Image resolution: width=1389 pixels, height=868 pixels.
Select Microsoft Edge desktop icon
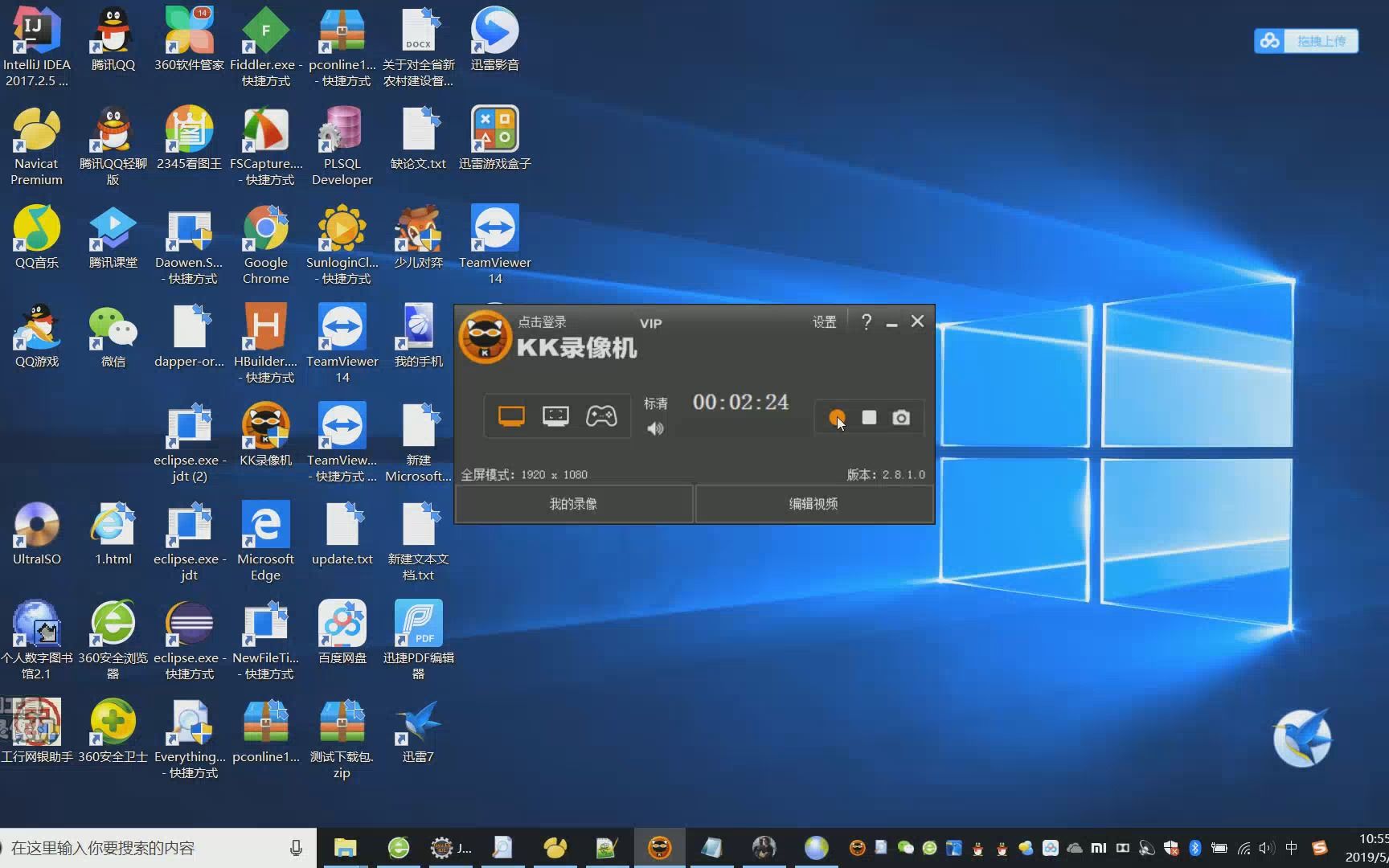[x=266, y=541]
